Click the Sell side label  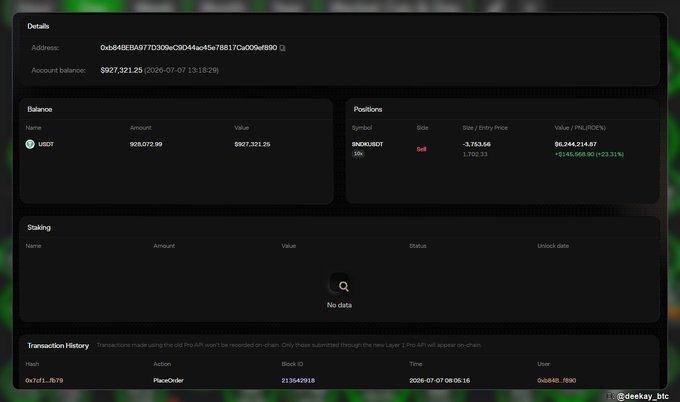click(x=422, y=149)
